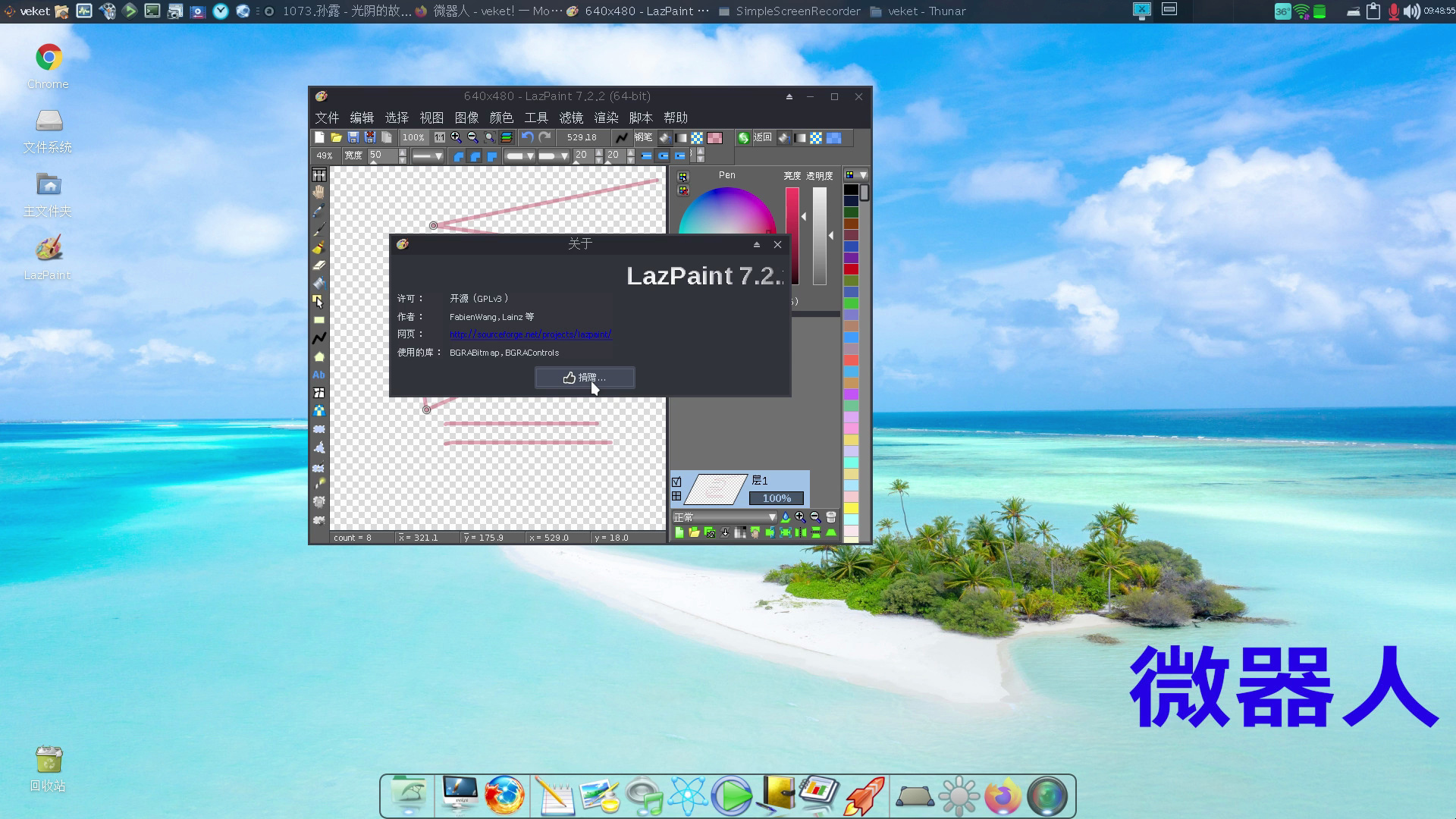Select the Paint bucket fill tool
The width and height of the screenshot is (1456, 819).
(319, 284)
